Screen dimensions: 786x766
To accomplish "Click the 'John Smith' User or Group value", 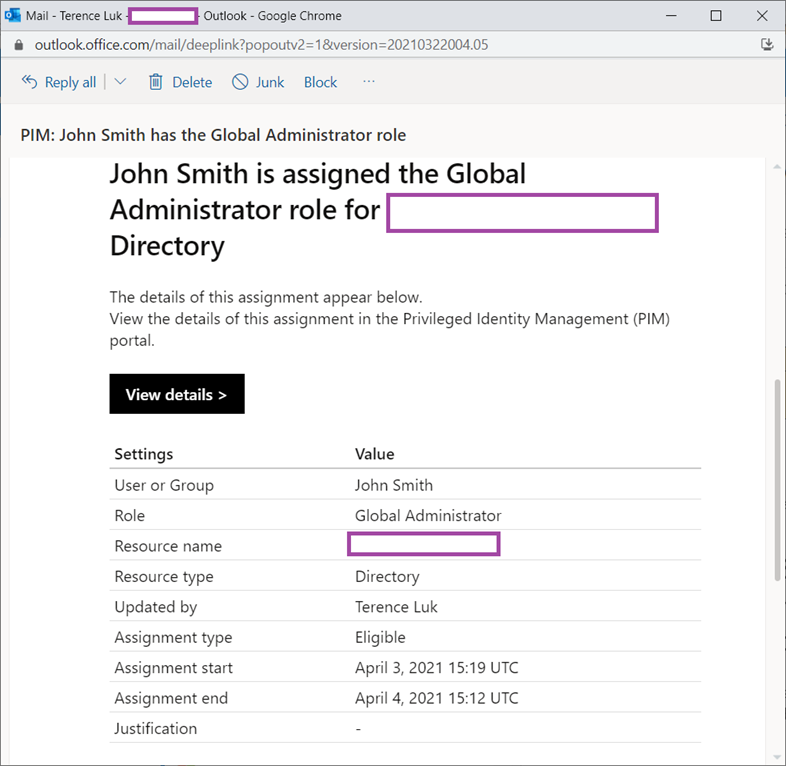I will [x=394, y=485].
